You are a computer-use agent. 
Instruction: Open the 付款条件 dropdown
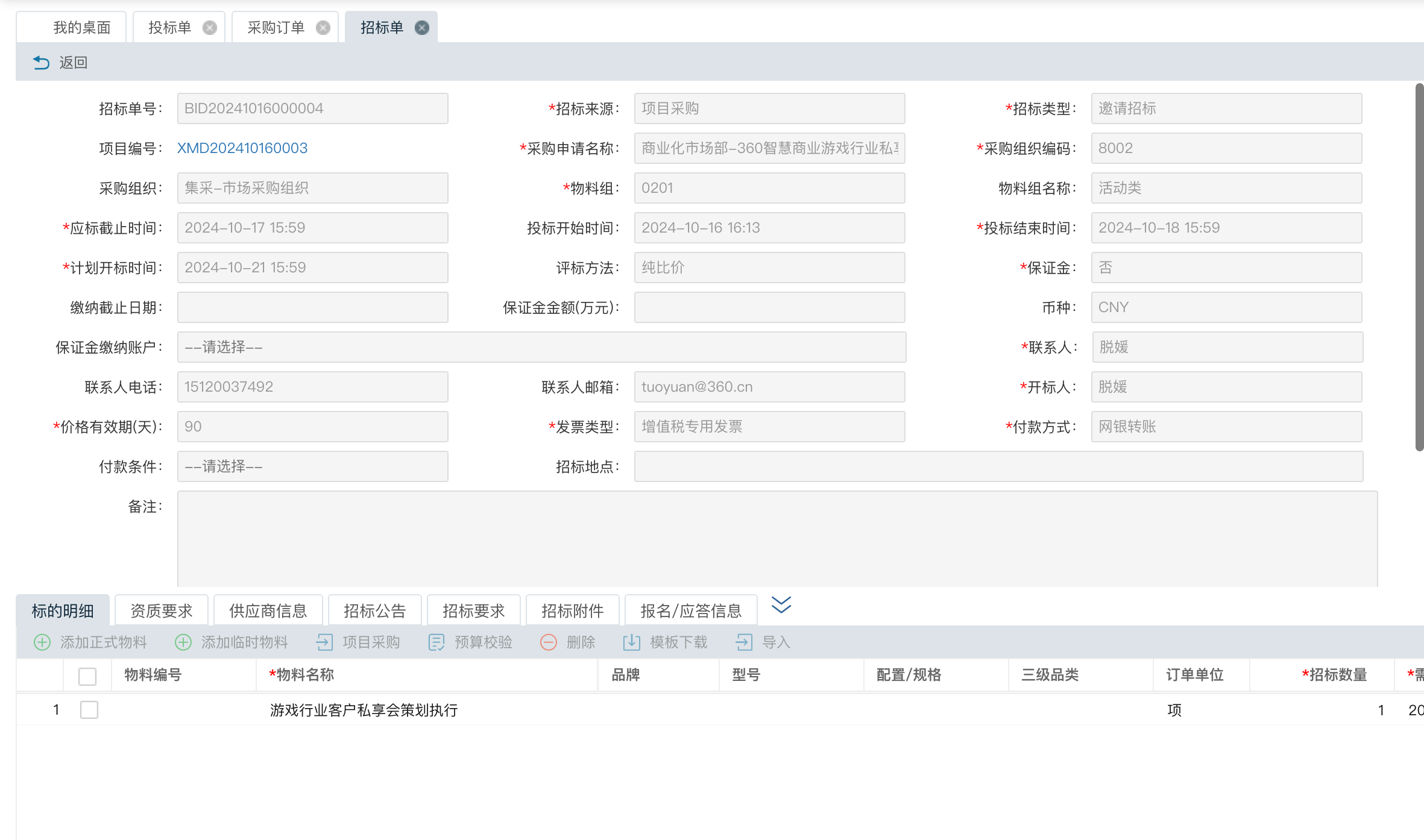coord(312,466)
